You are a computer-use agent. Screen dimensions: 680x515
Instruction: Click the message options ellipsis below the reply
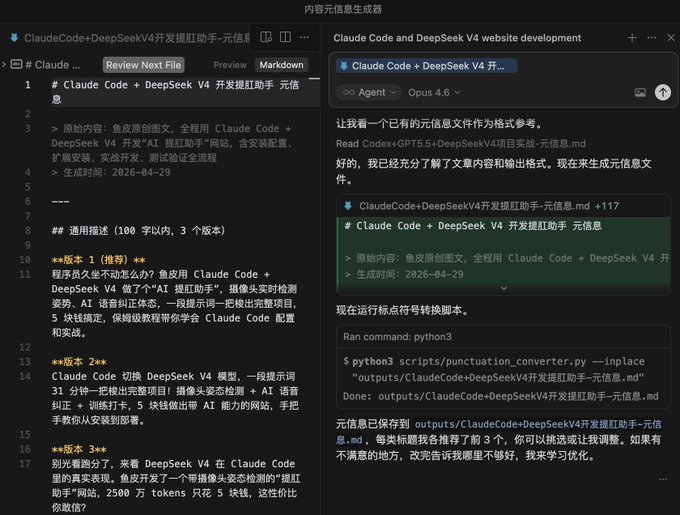click(x=663, y=479)
